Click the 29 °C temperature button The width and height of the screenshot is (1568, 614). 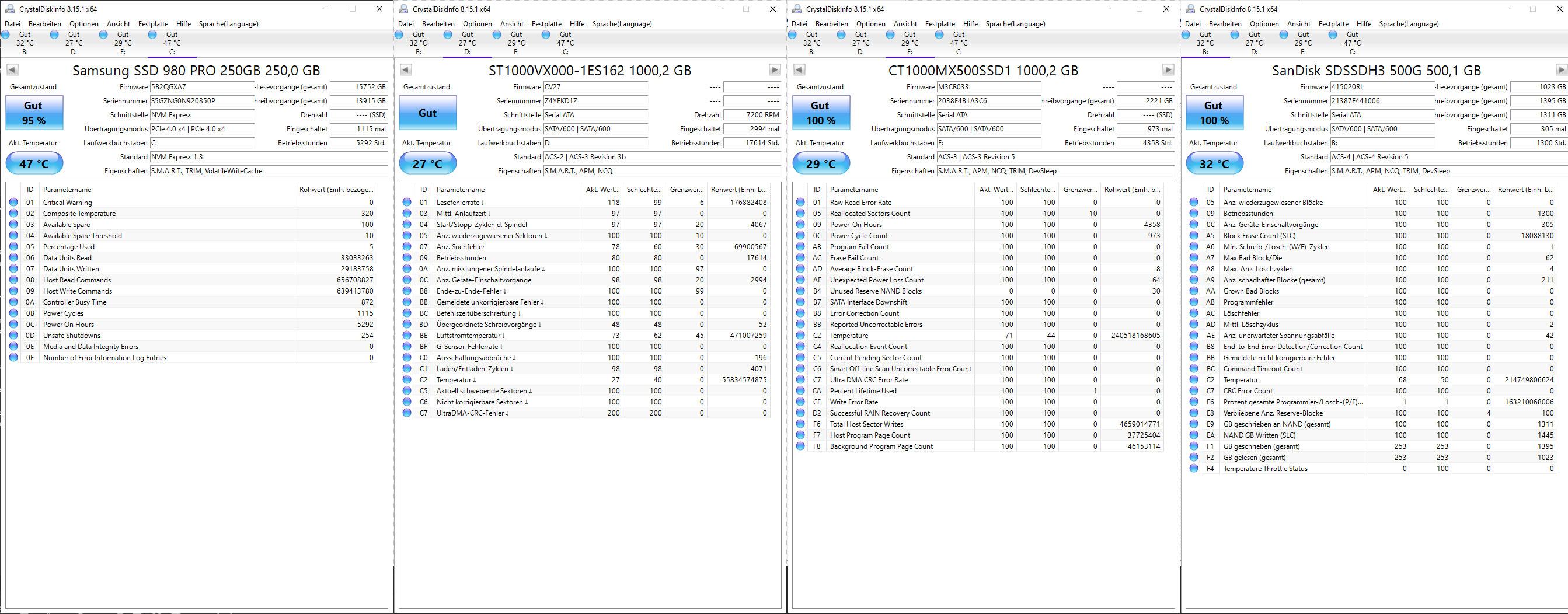[x=821, y=163]
